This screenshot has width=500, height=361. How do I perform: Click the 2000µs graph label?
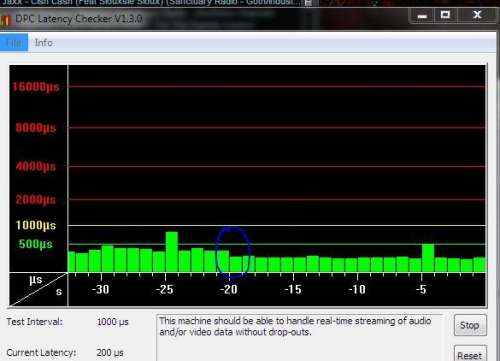click(x=36, y=200)
